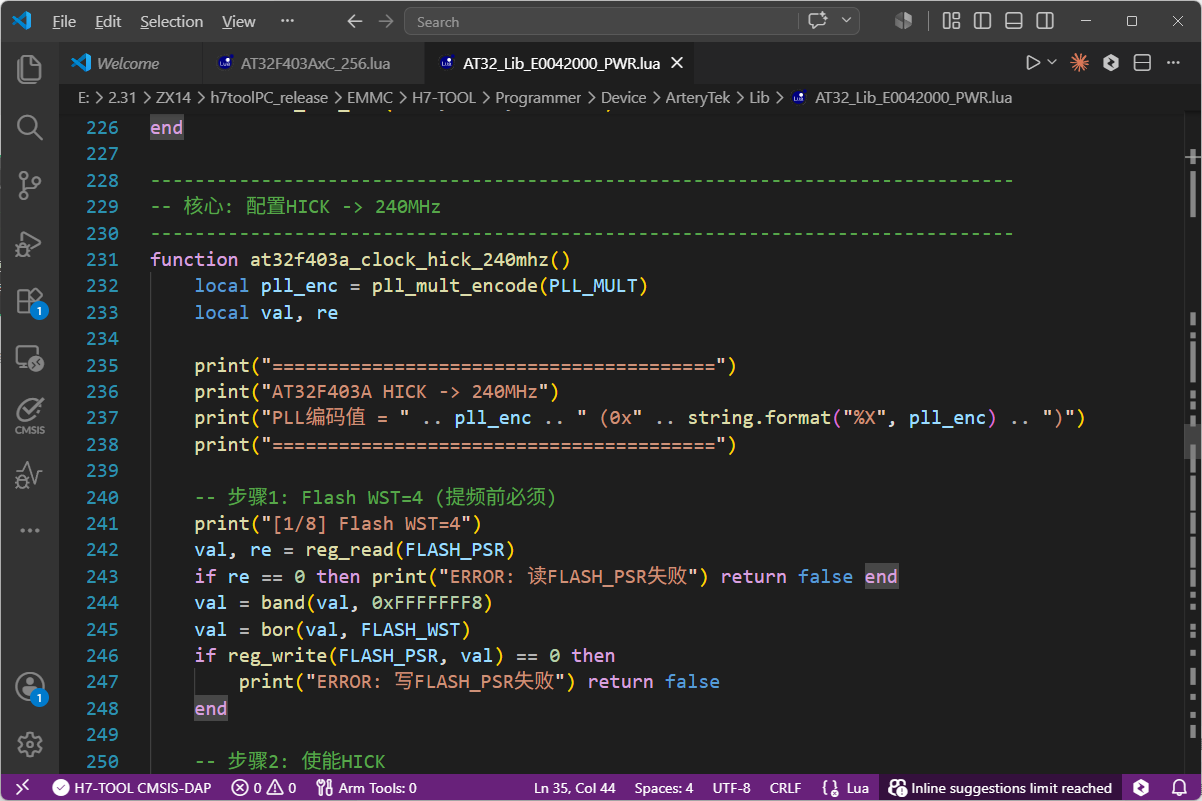Click Arm Tools: 0 status item
This screenshot has height=801, width=1202.
[366, 788]
